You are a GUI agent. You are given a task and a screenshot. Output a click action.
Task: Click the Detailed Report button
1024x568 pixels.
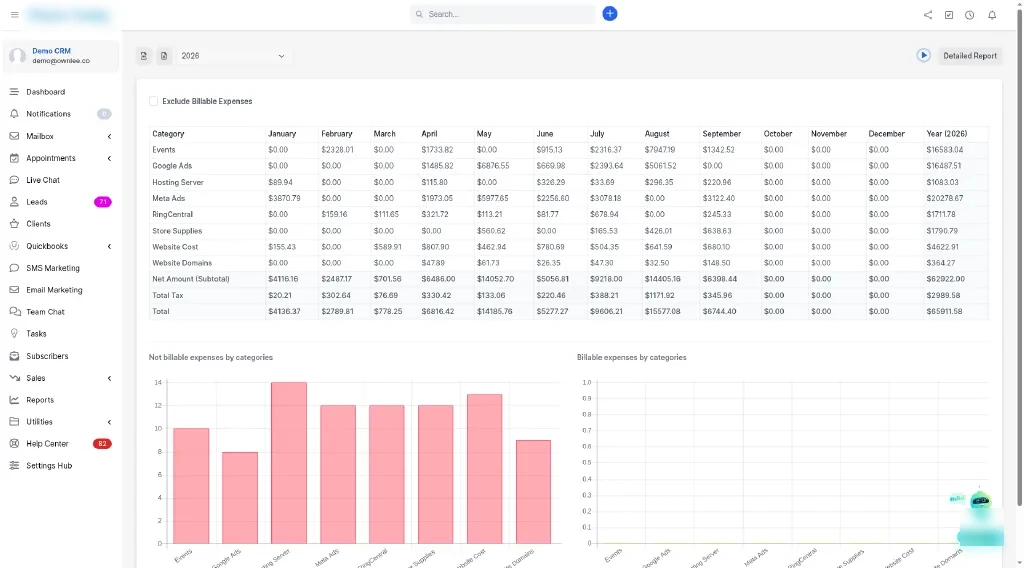pyautogui.click(x=969, y=55)
